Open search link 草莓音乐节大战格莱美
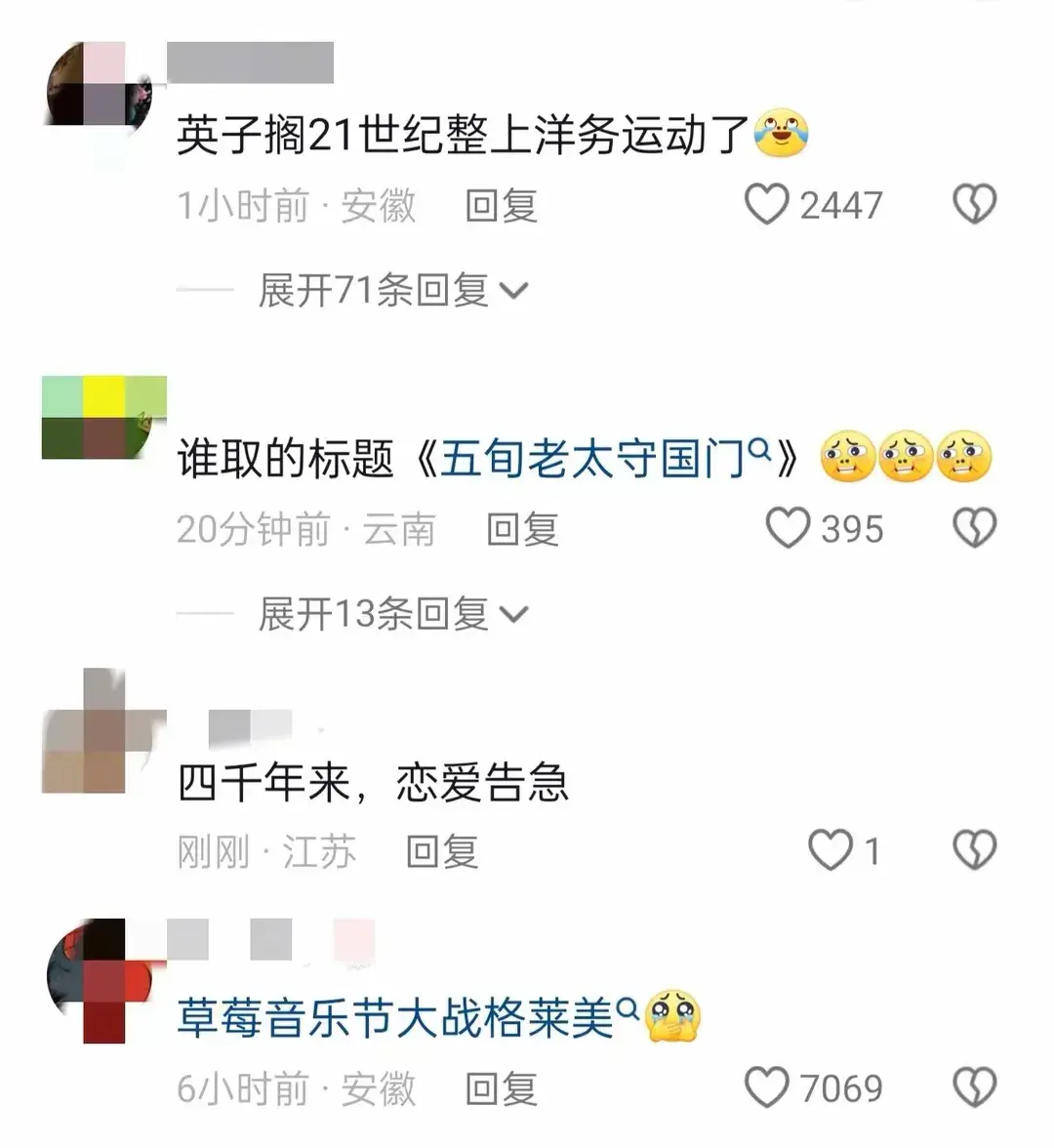 (x=408, y=1017)
